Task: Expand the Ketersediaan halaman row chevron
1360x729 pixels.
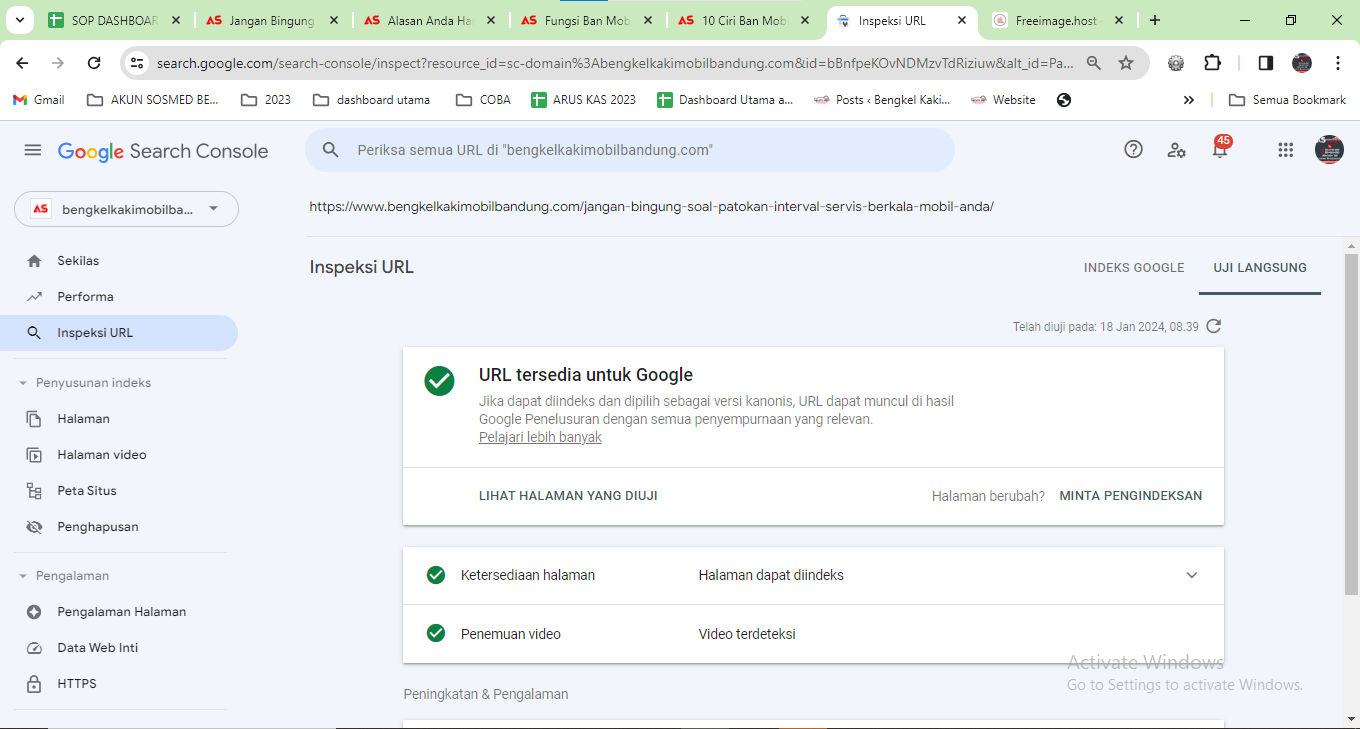Action: 1191,575
